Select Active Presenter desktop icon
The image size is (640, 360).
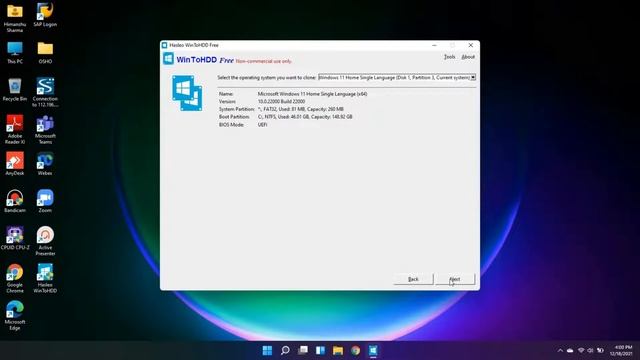pyautogui.click(x=45, y=241)
